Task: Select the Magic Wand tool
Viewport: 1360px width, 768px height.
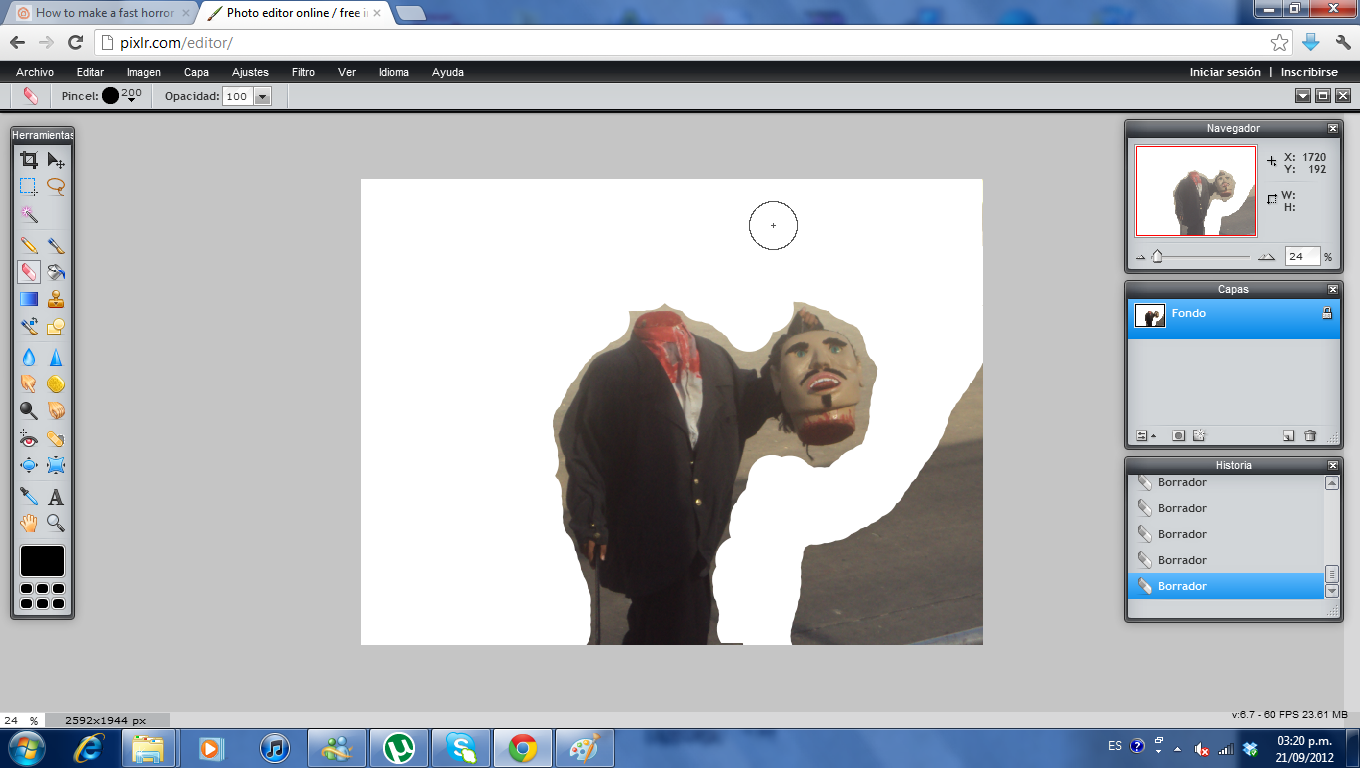Action: click(29, 214)
